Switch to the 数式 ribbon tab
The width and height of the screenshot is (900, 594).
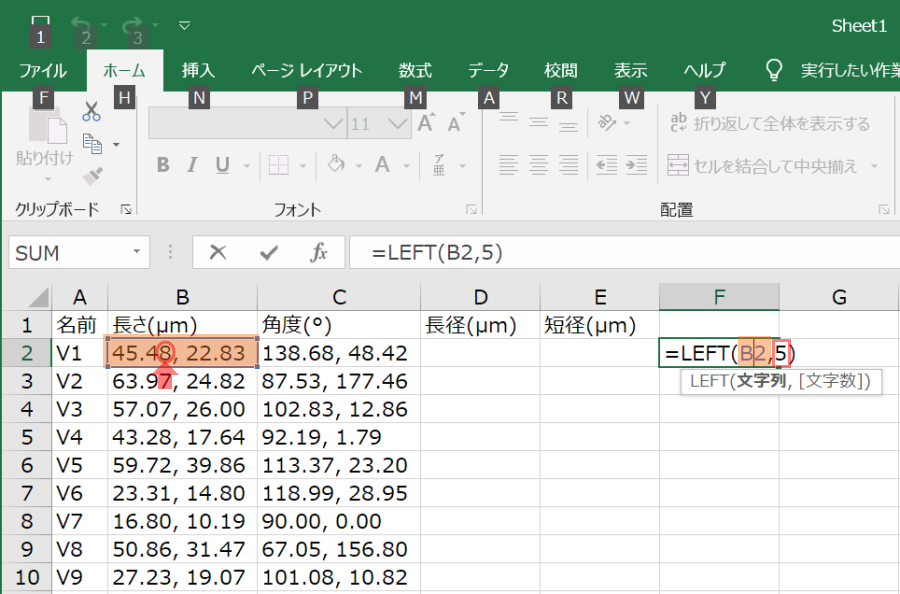click(x=415, y=71)
